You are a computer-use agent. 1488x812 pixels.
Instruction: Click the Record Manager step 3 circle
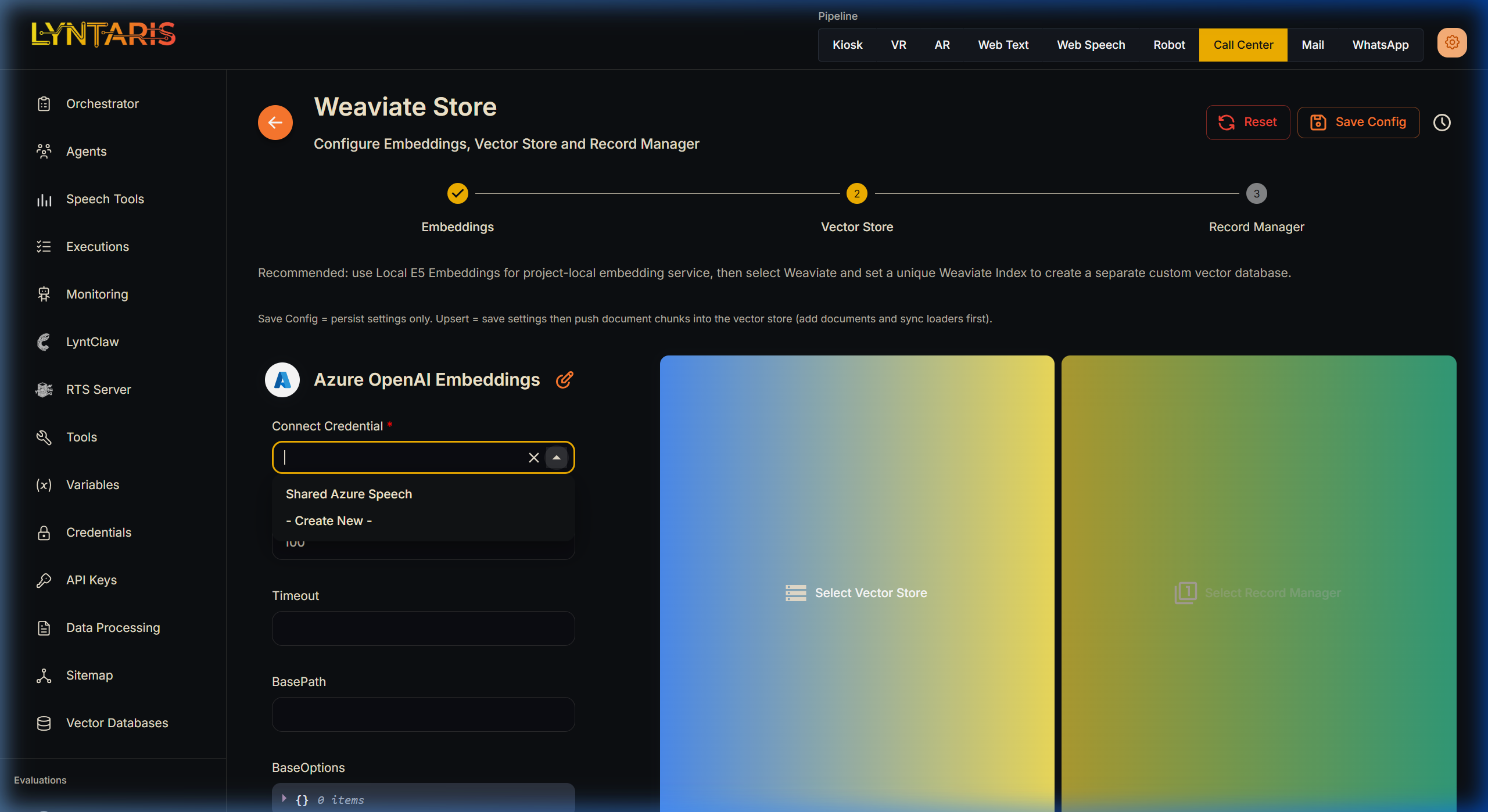point(1257,193)
